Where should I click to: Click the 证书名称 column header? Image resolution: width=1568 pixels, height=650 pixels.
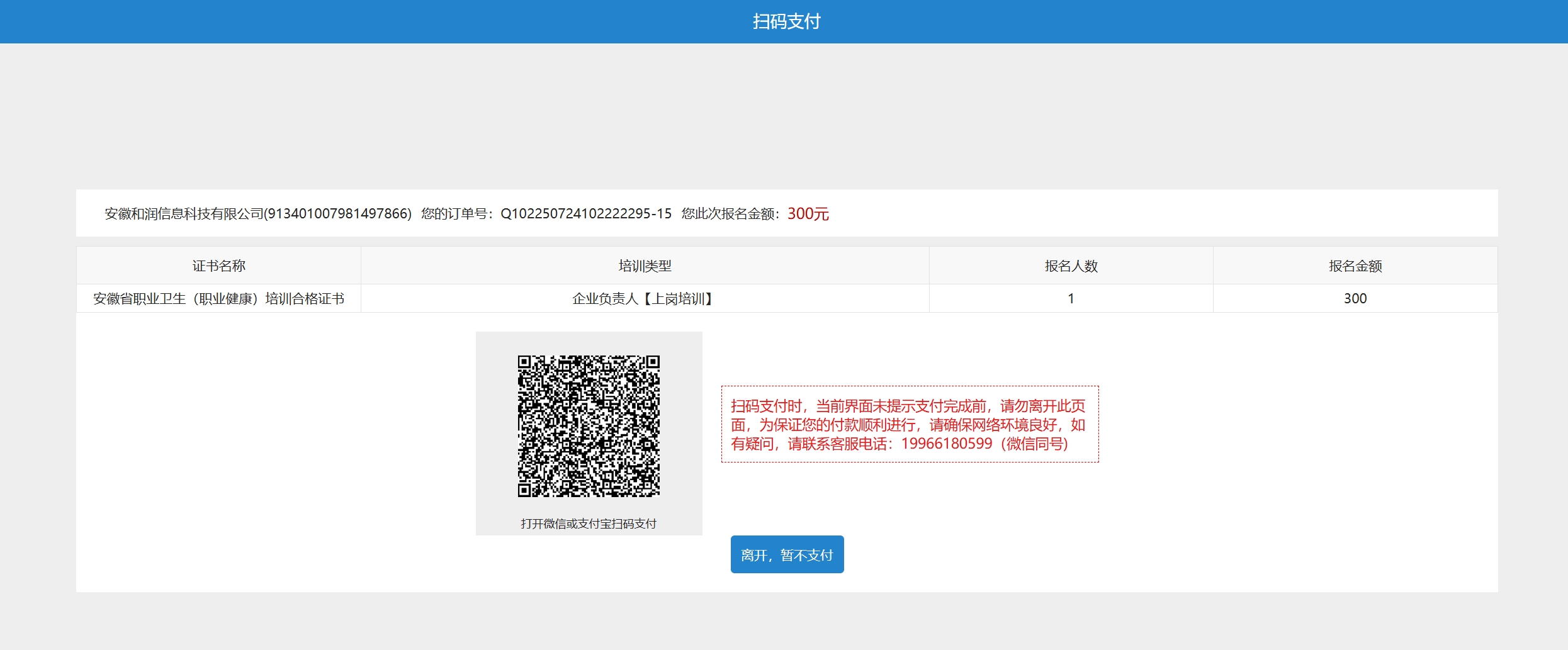click(x=218, y=266)
